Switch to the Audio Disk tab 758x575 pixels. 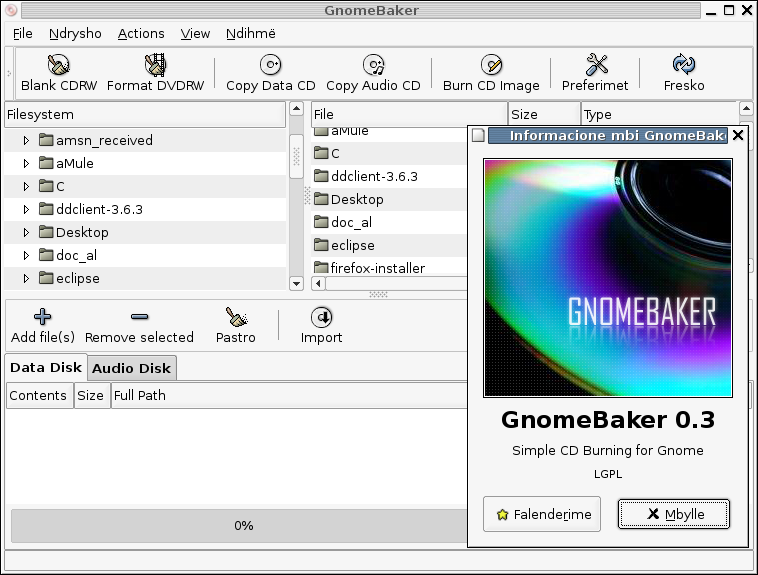(131, 369)
